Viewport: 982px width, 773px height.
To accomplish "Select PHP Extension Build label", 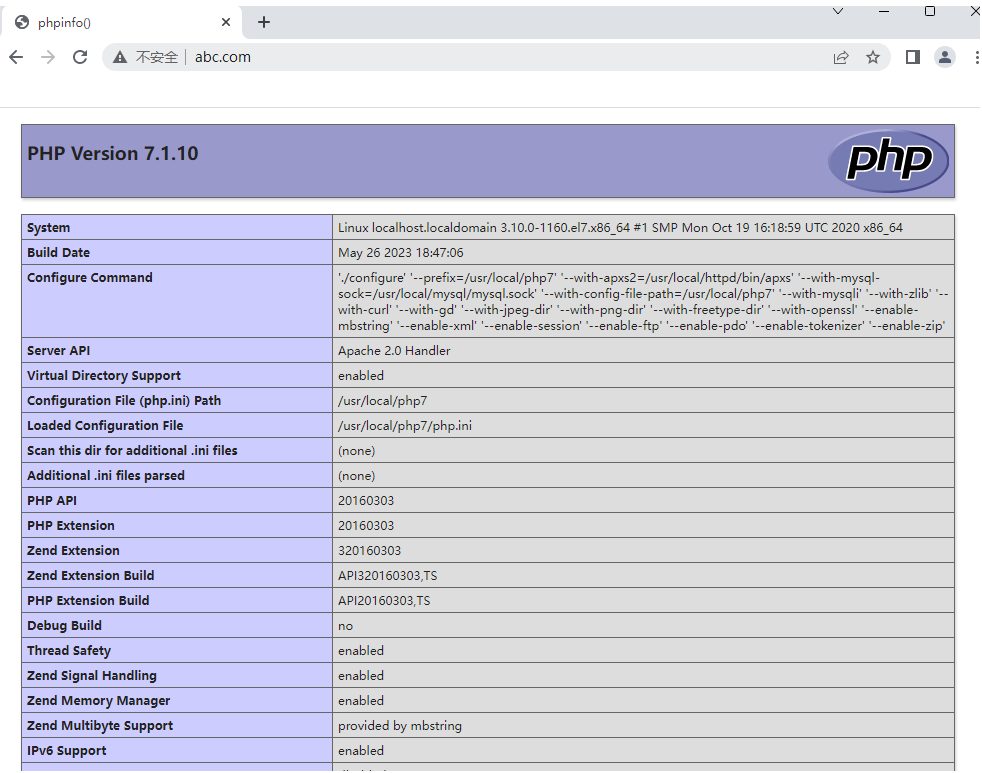I will (x=88, y=601).
